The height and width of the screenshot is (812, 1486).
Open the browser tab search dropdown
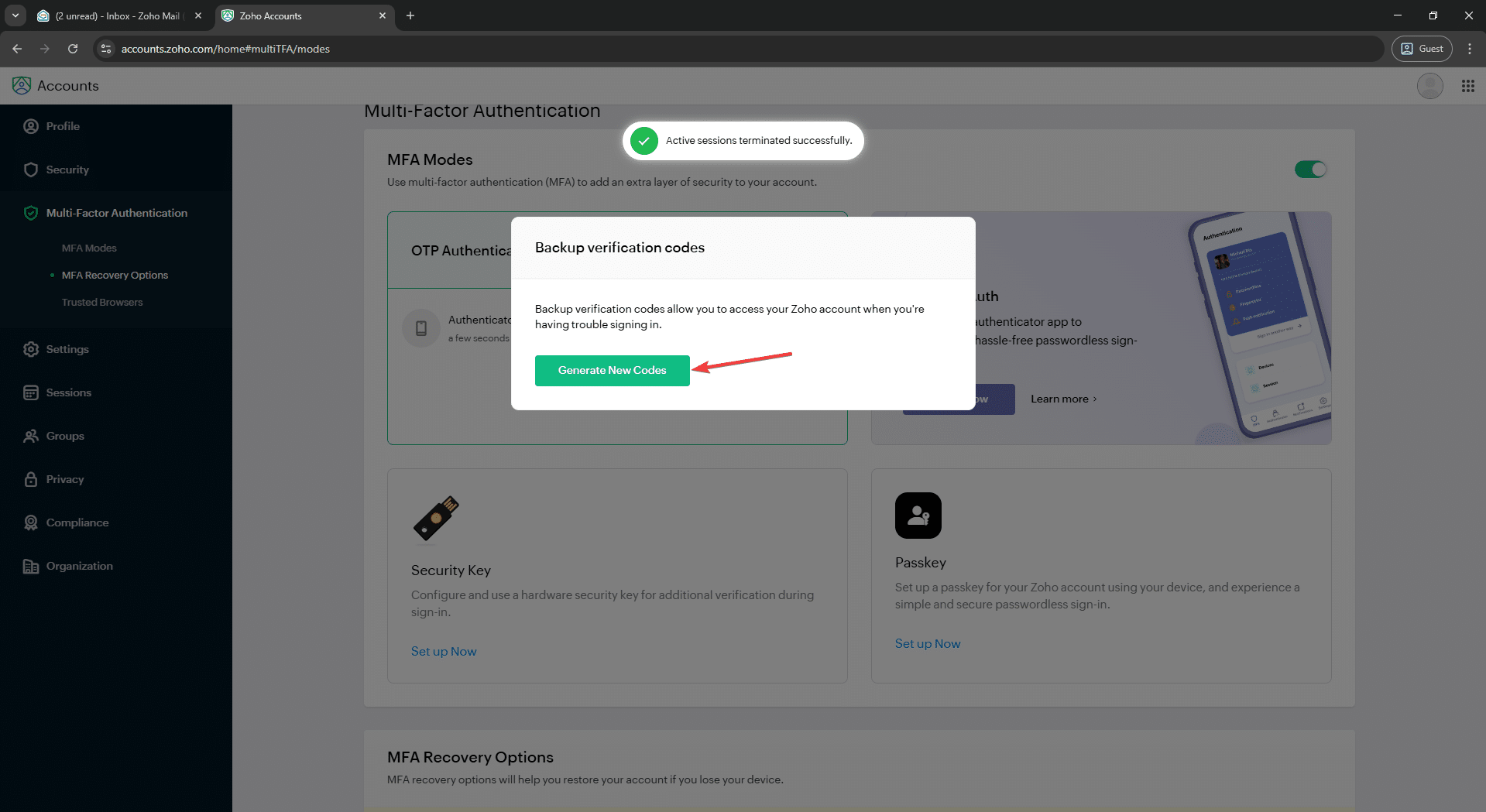[15, 15]
